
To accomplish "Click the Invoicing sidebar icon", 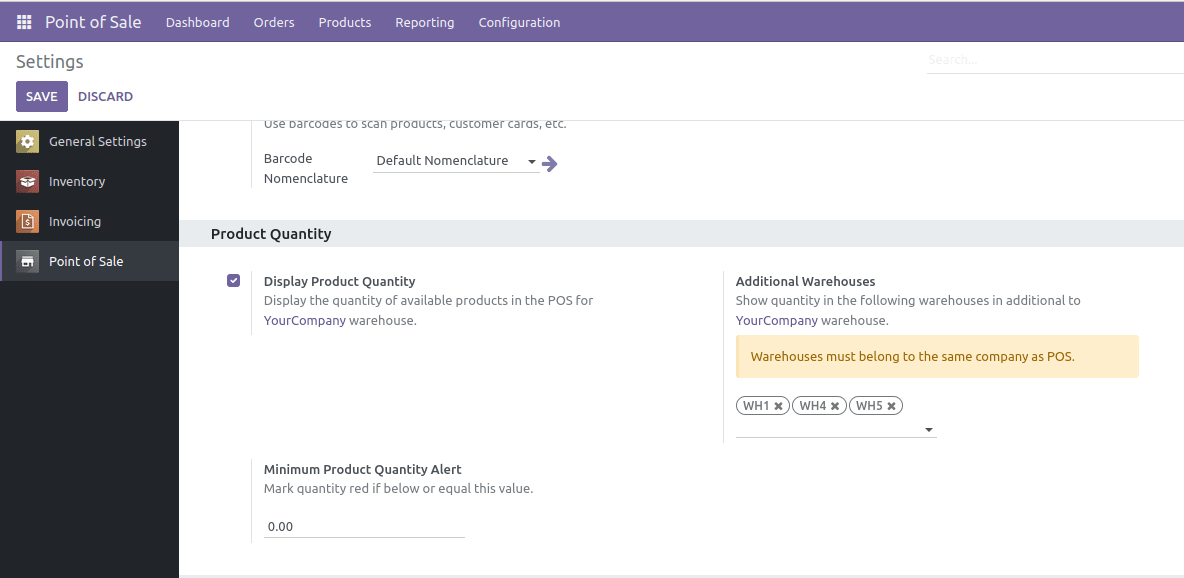I will tap(28, 221).
